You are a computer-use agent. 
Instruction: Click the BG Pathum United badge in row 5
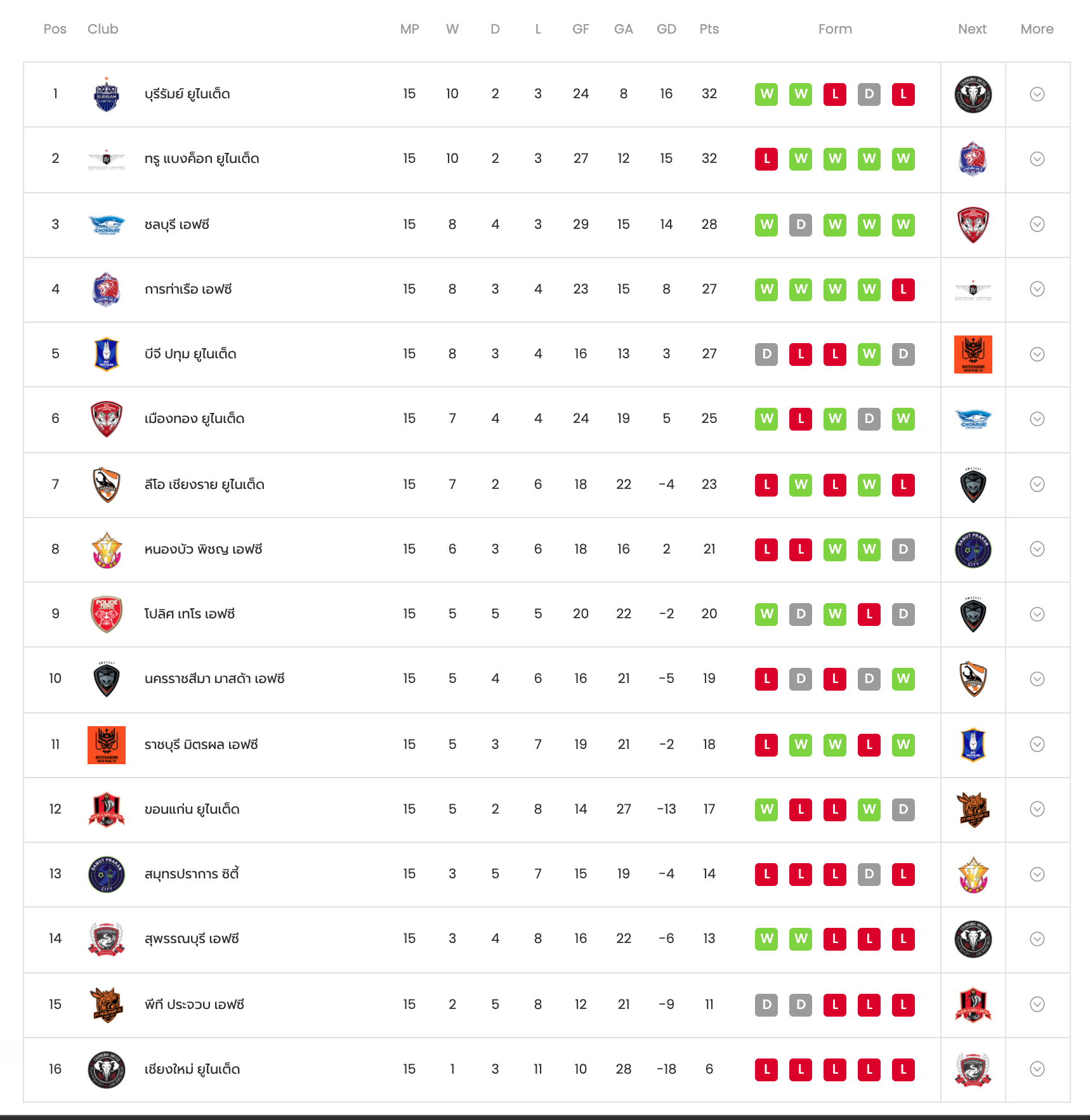point(107,354)
